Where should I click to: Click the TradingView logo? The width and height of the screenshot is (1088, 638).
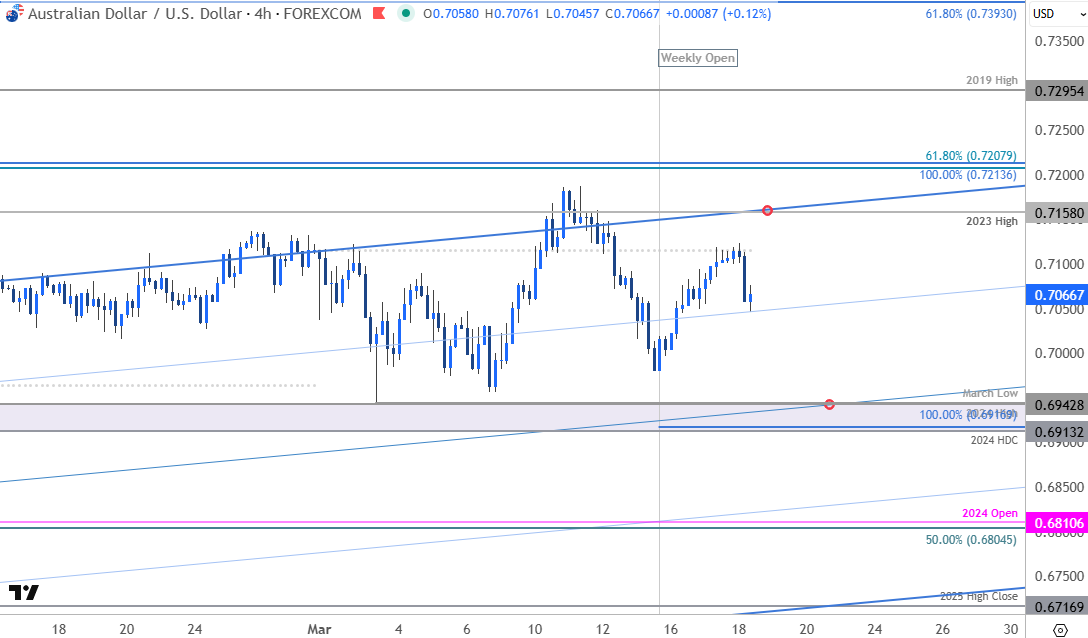pyautogui.click(x=24, y=592)
